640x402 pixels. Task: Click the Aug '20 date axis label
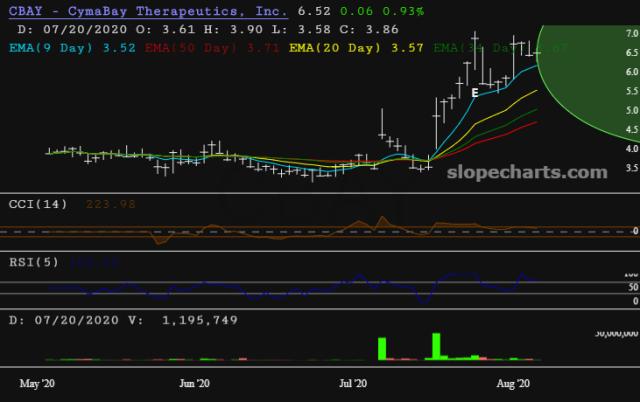[x=512, y=383]
